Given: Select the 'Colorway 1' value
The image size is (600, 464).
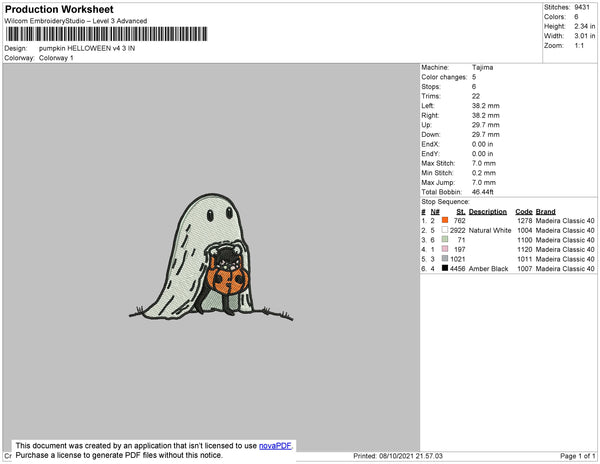Looking at the screenshot, I should pyautogui.click(x=56, y=58).
